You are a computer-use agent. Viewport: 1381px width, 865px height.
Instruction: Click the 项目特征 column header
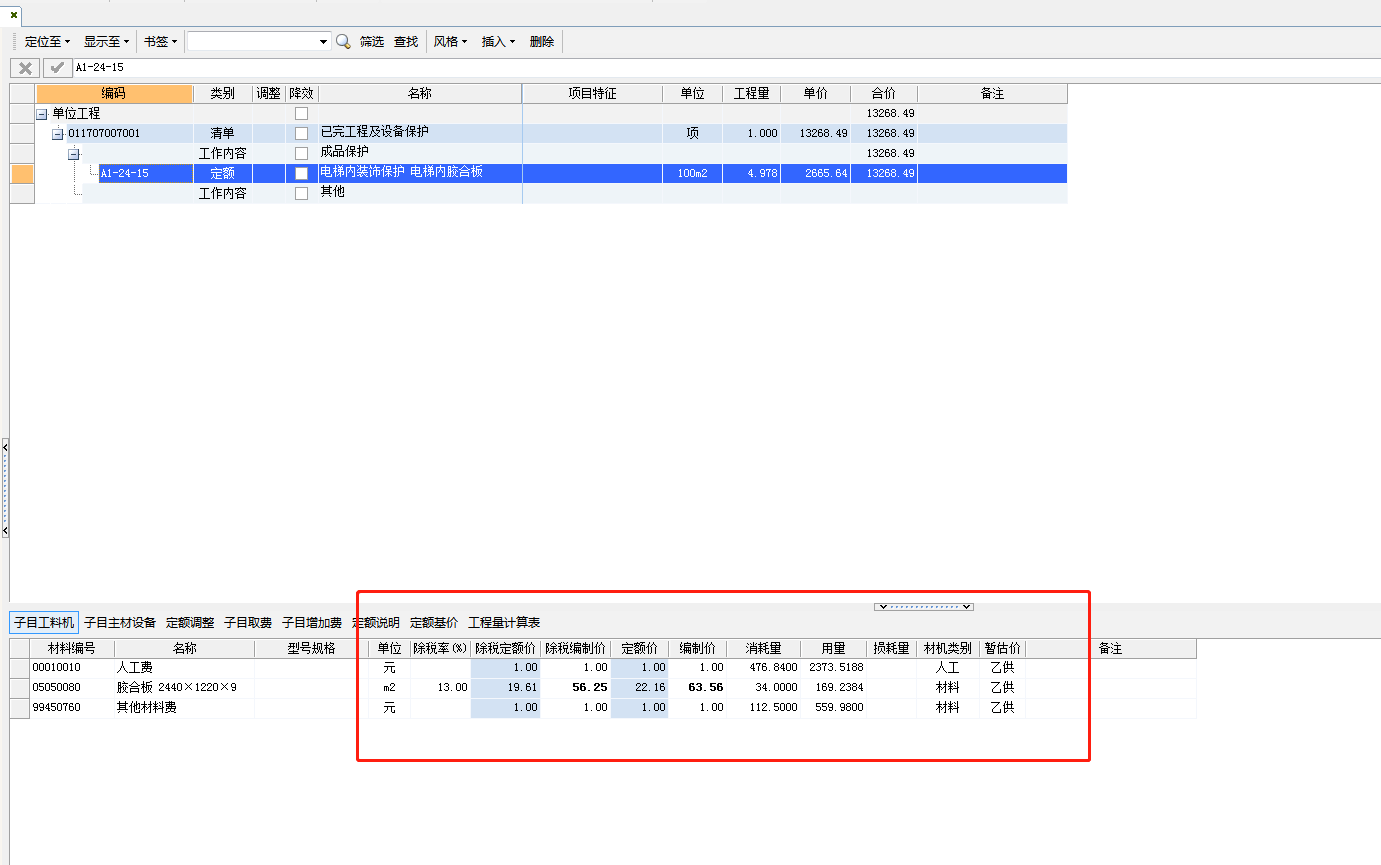pyautogui.click(x=592, y=94)
